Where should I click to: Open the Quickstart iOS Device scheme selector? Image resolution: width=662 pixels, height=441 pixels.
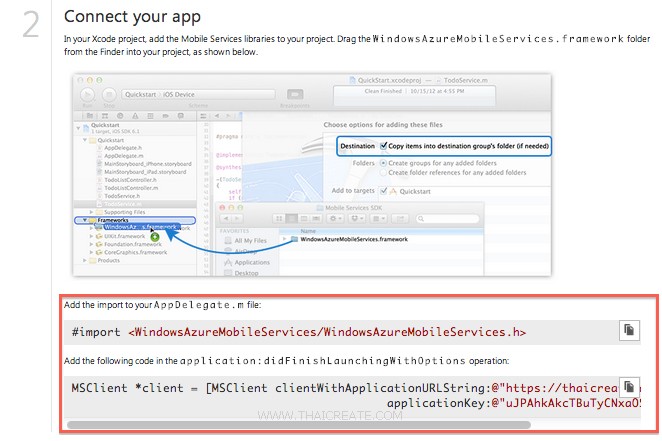[x=198, y=95]
